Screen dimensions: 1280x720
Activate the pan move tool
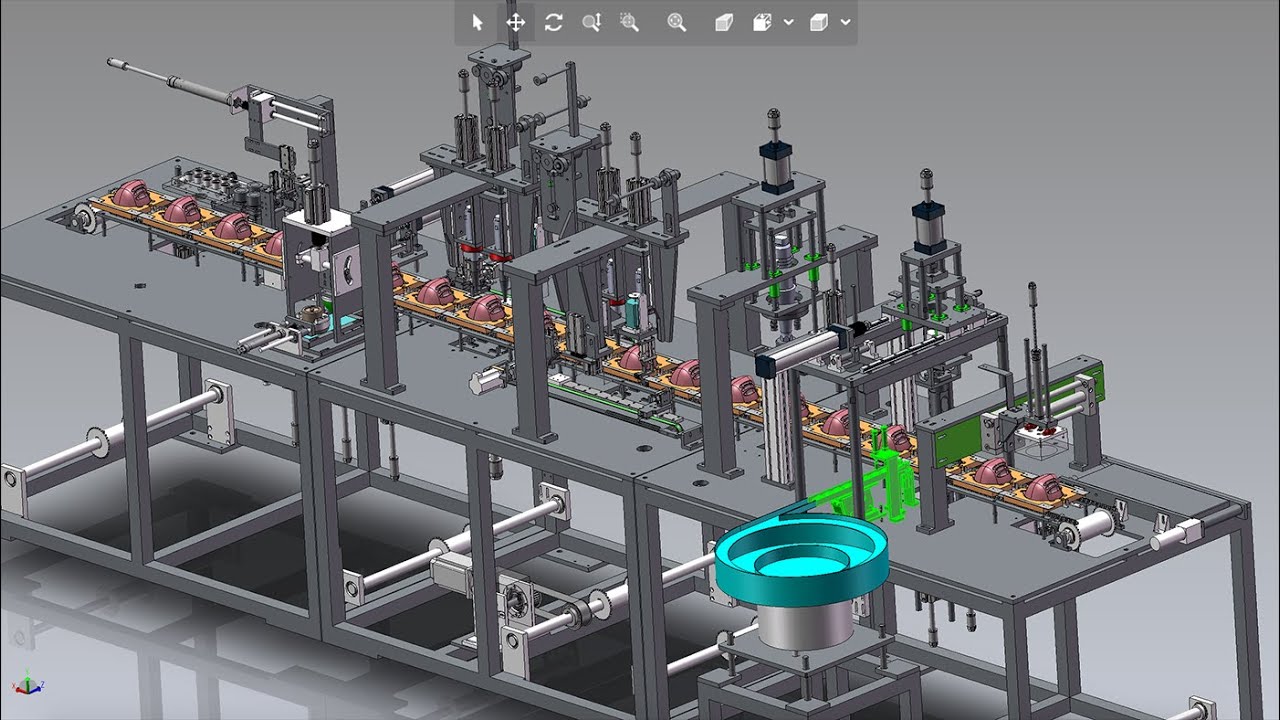click(x=516, y=22)
